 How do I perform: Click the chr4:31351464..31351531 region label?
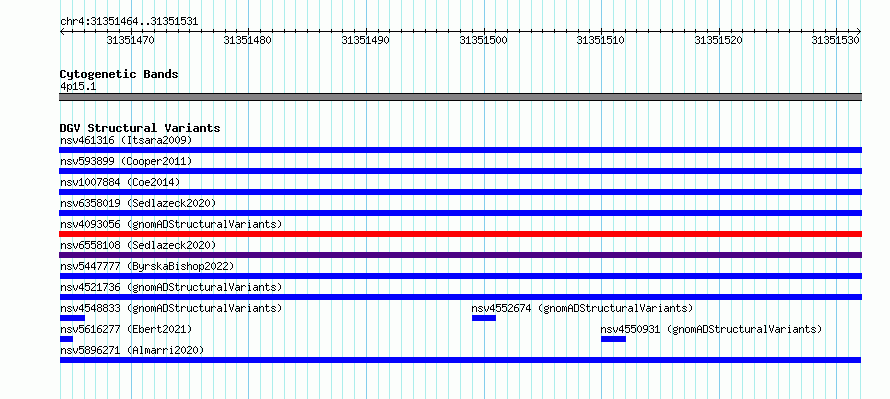tap(129, 22)
